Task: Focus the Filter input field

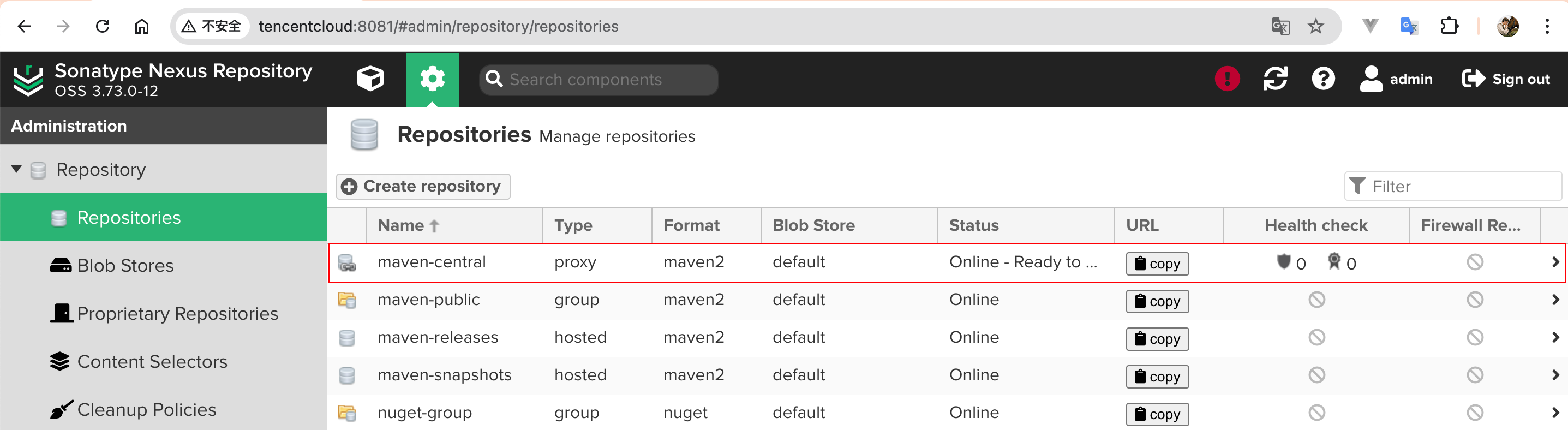Action: [1453, 187]
